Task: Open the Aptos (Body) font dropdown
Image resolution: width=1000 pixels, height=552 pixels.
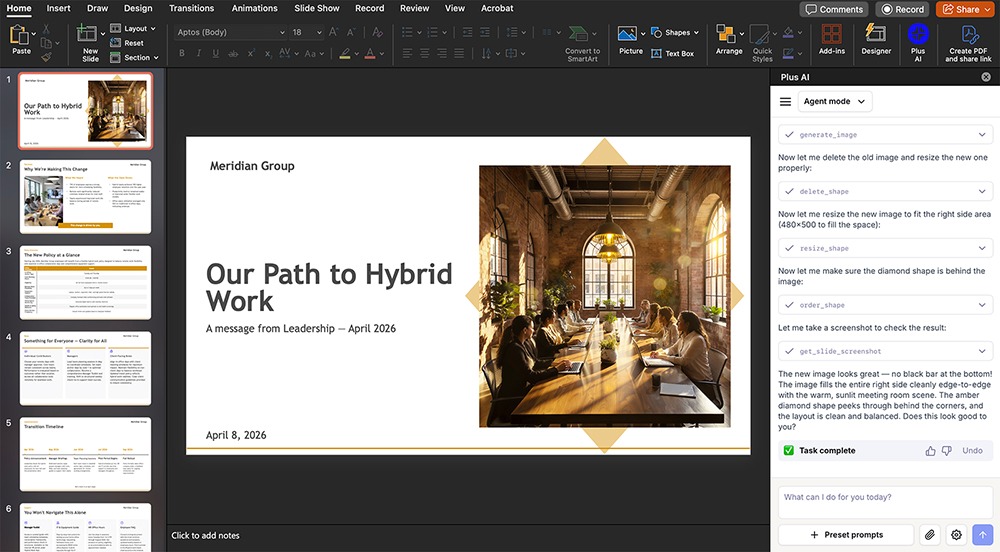Action: tap(230, 32)
